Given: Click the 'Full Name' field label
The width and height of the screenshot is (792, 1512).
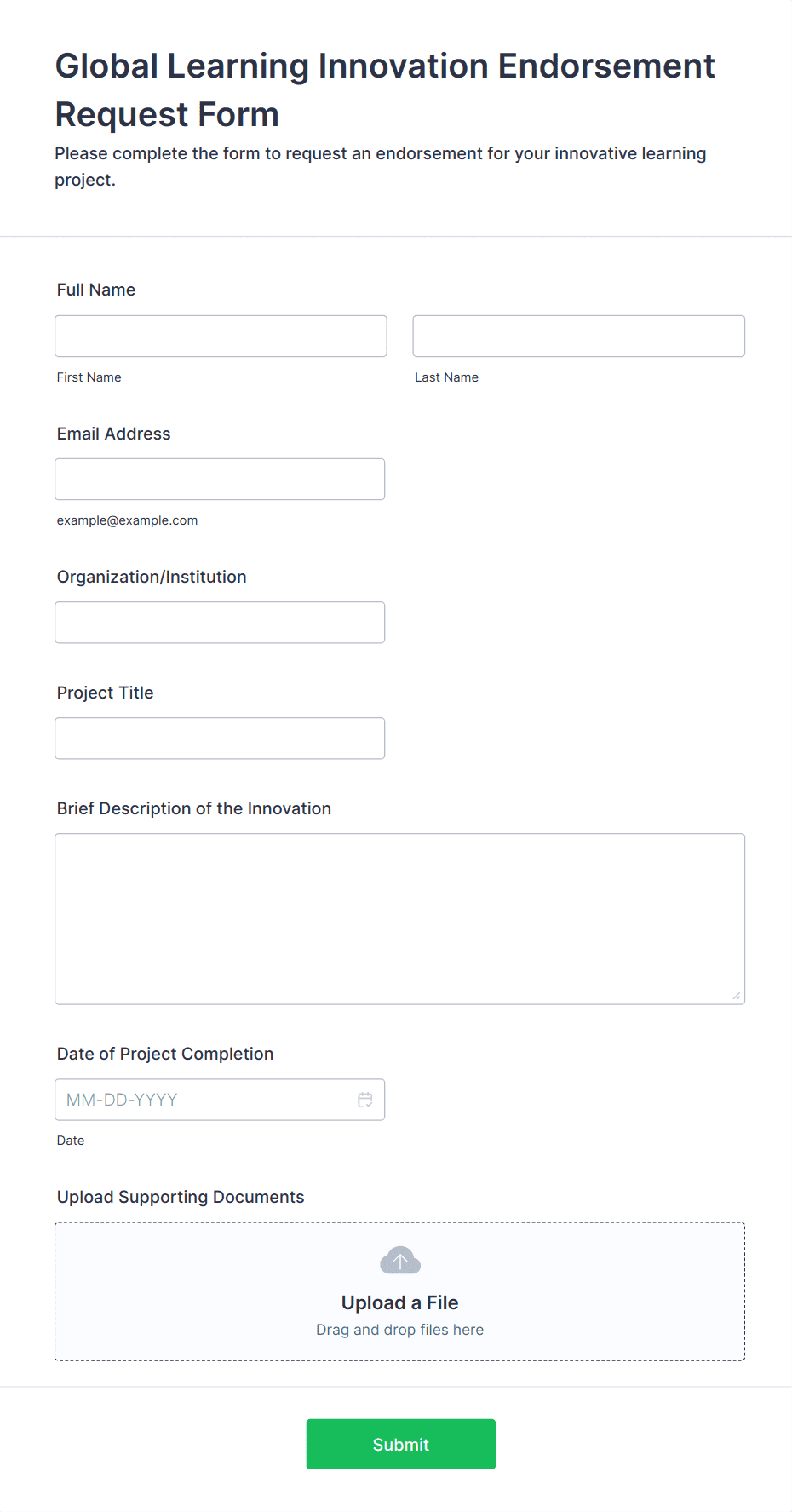Looking at the screenshot, I should coord(96,290).
